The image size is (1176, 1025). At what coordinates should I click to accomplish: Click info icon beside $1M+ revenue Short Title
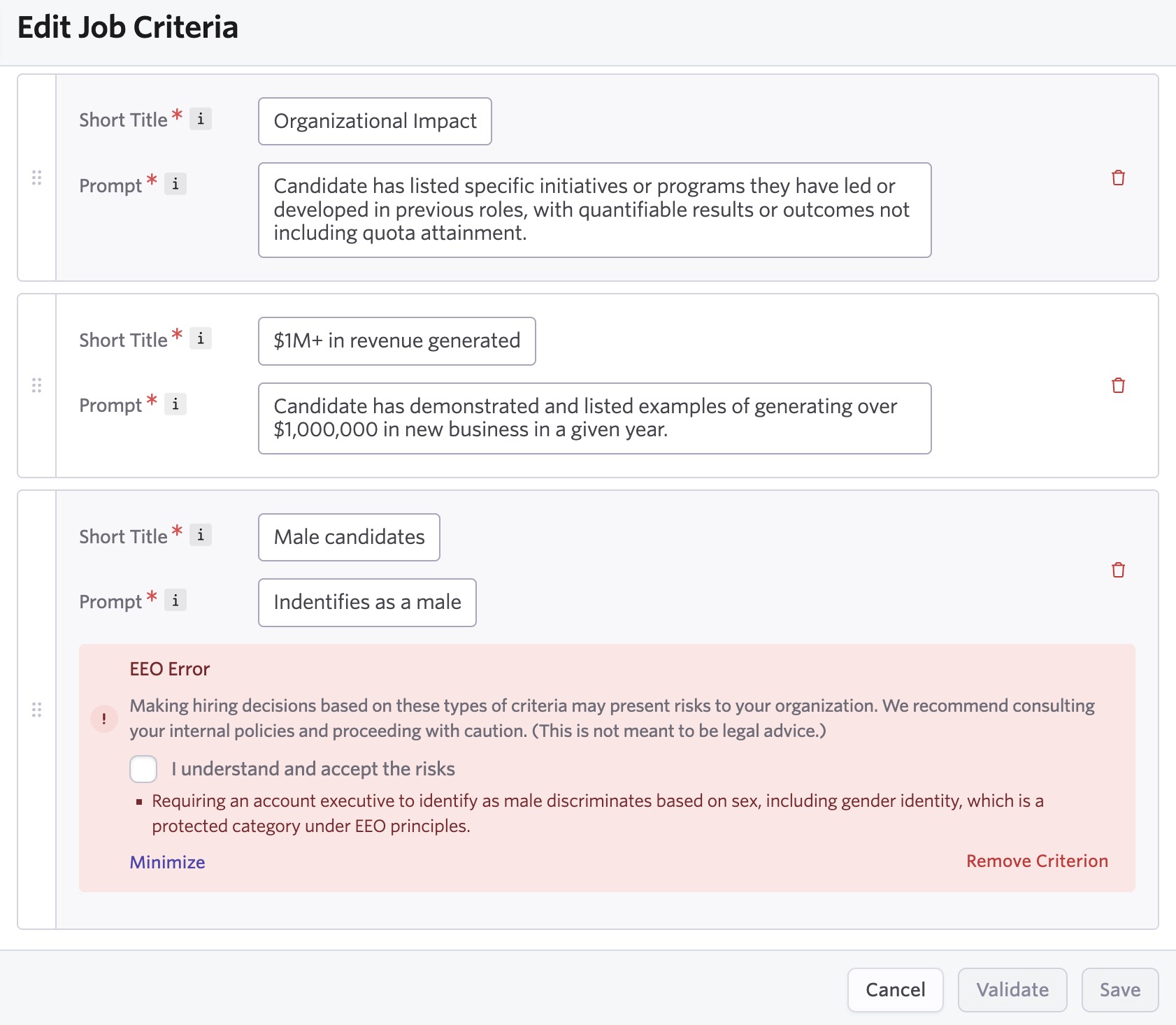(201, 338)
